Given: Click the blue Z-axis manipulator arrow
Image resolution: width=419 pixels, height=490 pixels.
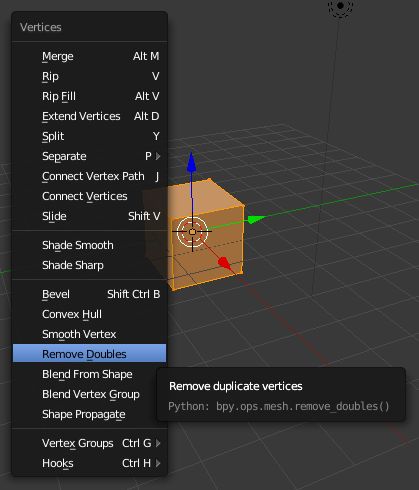Looking at the screenshot, I should pos(191,162).
